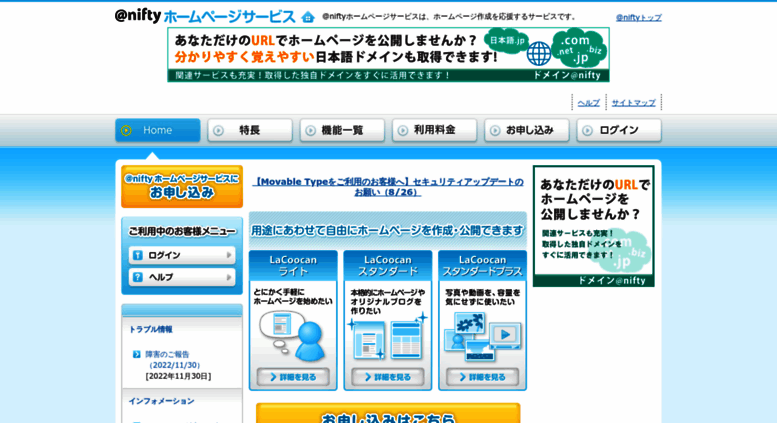Click the photos and video illustration

(483, 337)
